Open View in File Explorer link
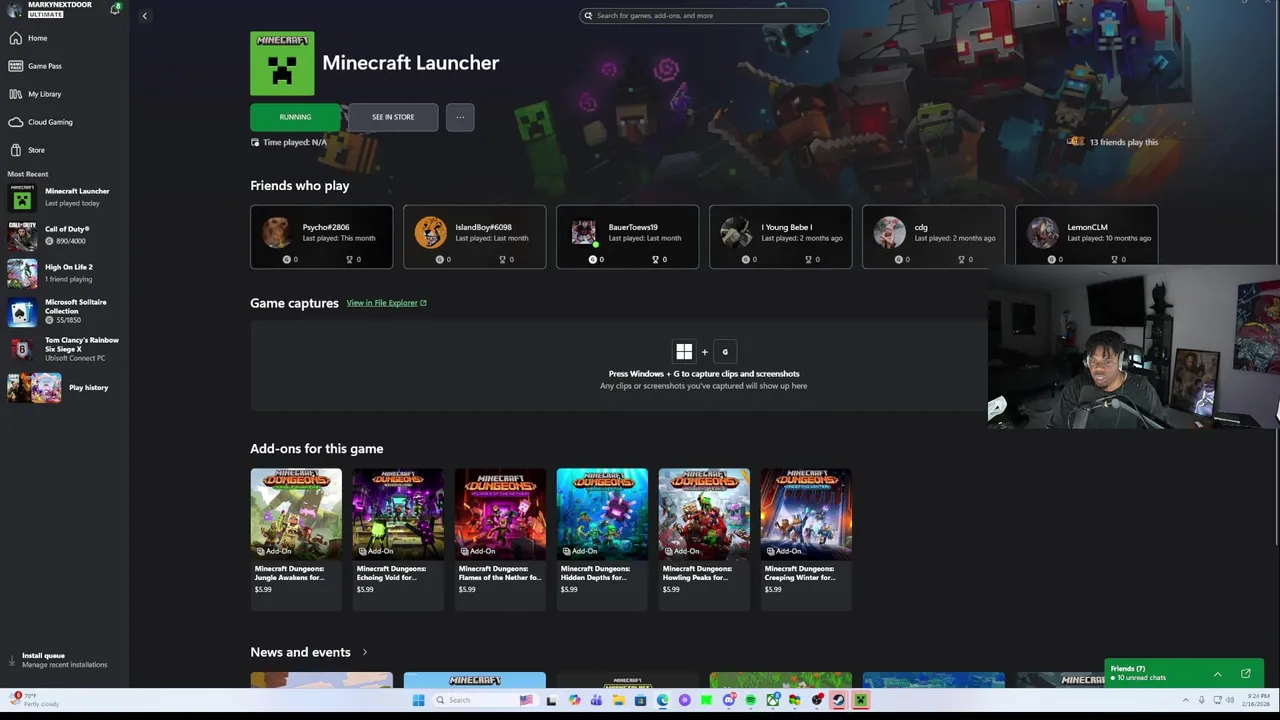 386,303
